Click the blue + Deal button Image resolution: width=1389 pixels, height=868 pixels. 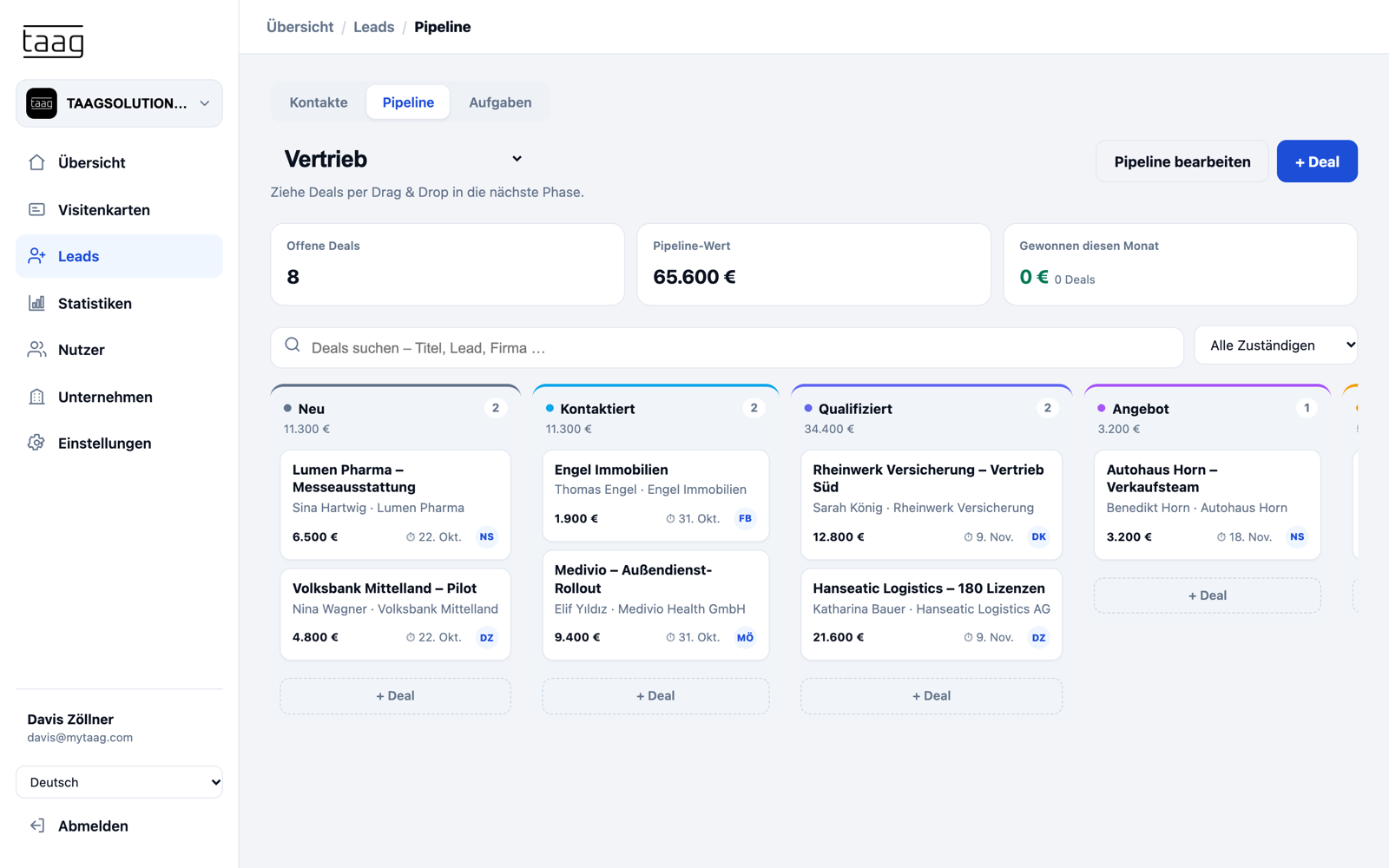coord(1317,161)
